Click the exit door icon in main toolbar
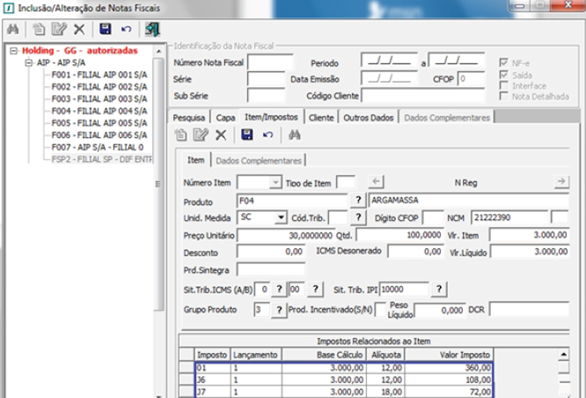Image resolution: width=586 pixels, height=398 pixels. 152,29
